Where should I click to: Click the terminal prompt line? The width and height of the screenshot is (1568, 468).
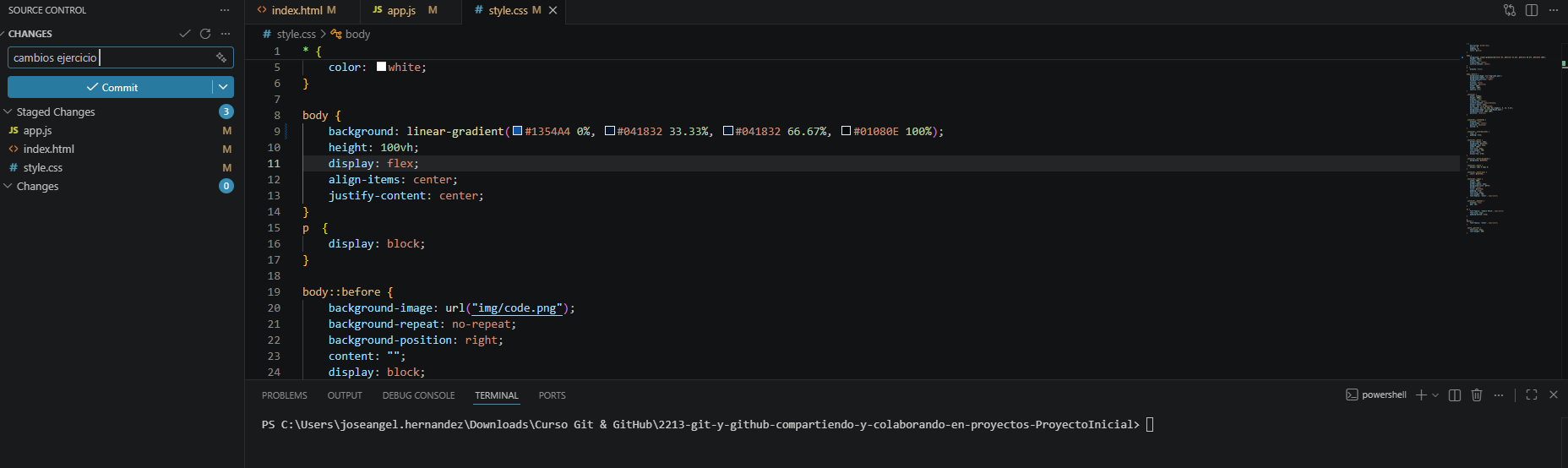click(708, 424)
